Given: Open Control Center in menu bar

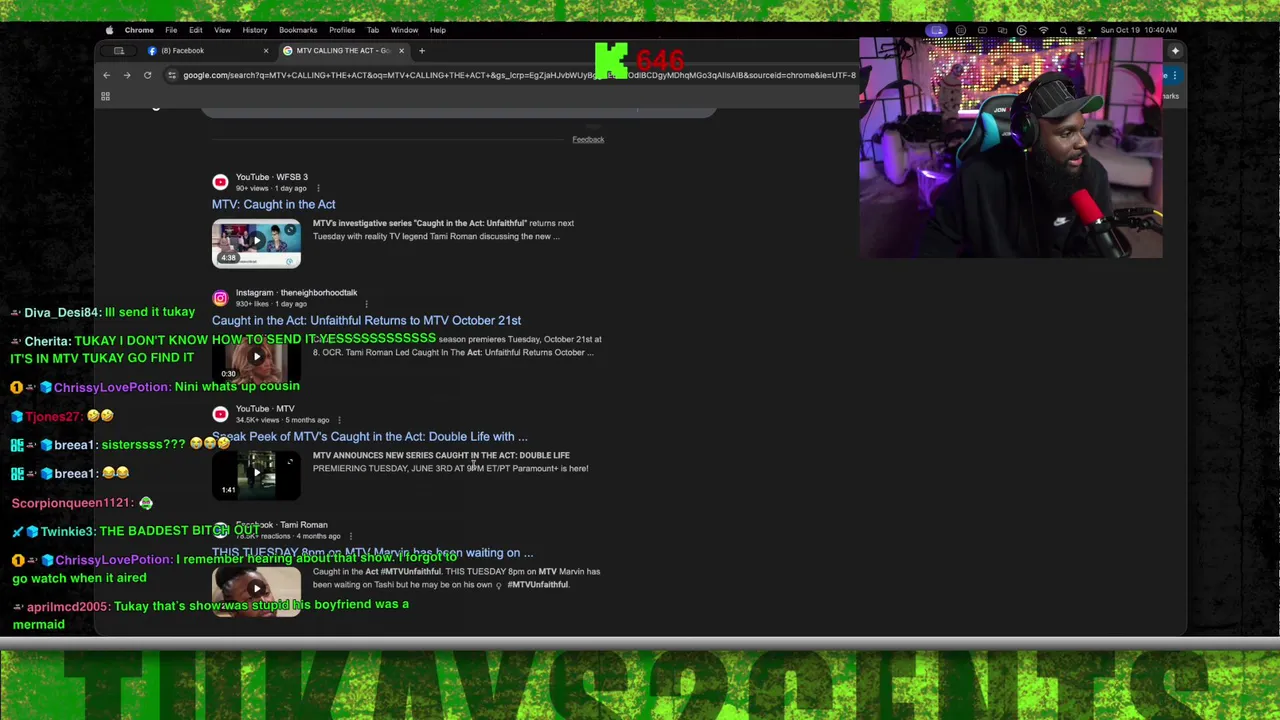Looking at the screenshot, I should 1081,30.
